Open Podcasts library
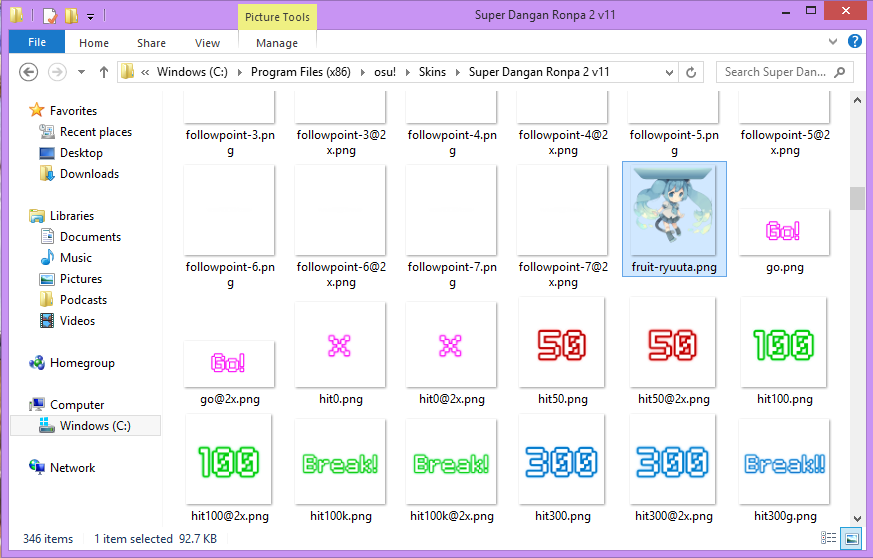This screenshot has height=558, width=873. (83, 300)
